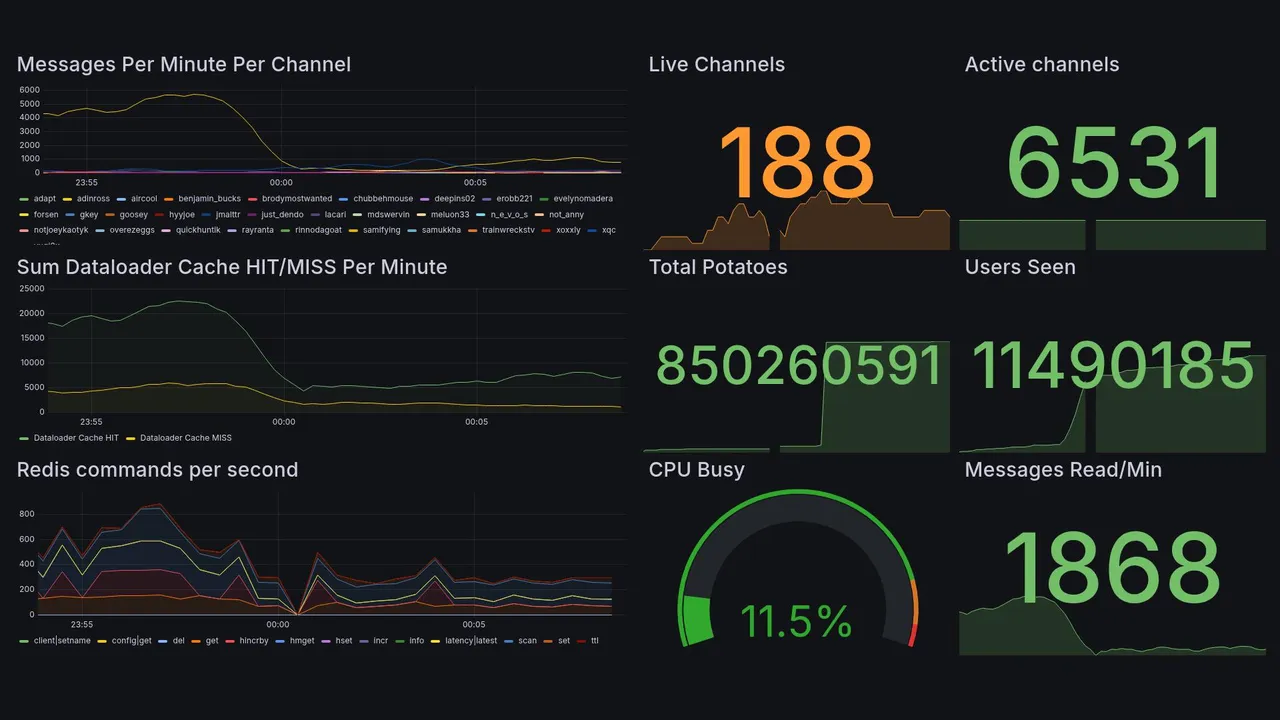Select samukkha in the channel legend

(434, 231)
